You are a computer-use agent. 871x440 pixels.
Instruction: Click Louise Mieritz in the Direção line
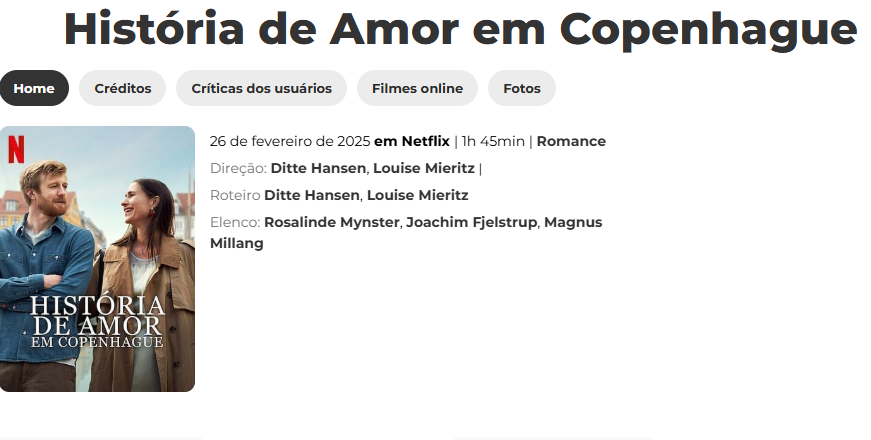(424, 168)
